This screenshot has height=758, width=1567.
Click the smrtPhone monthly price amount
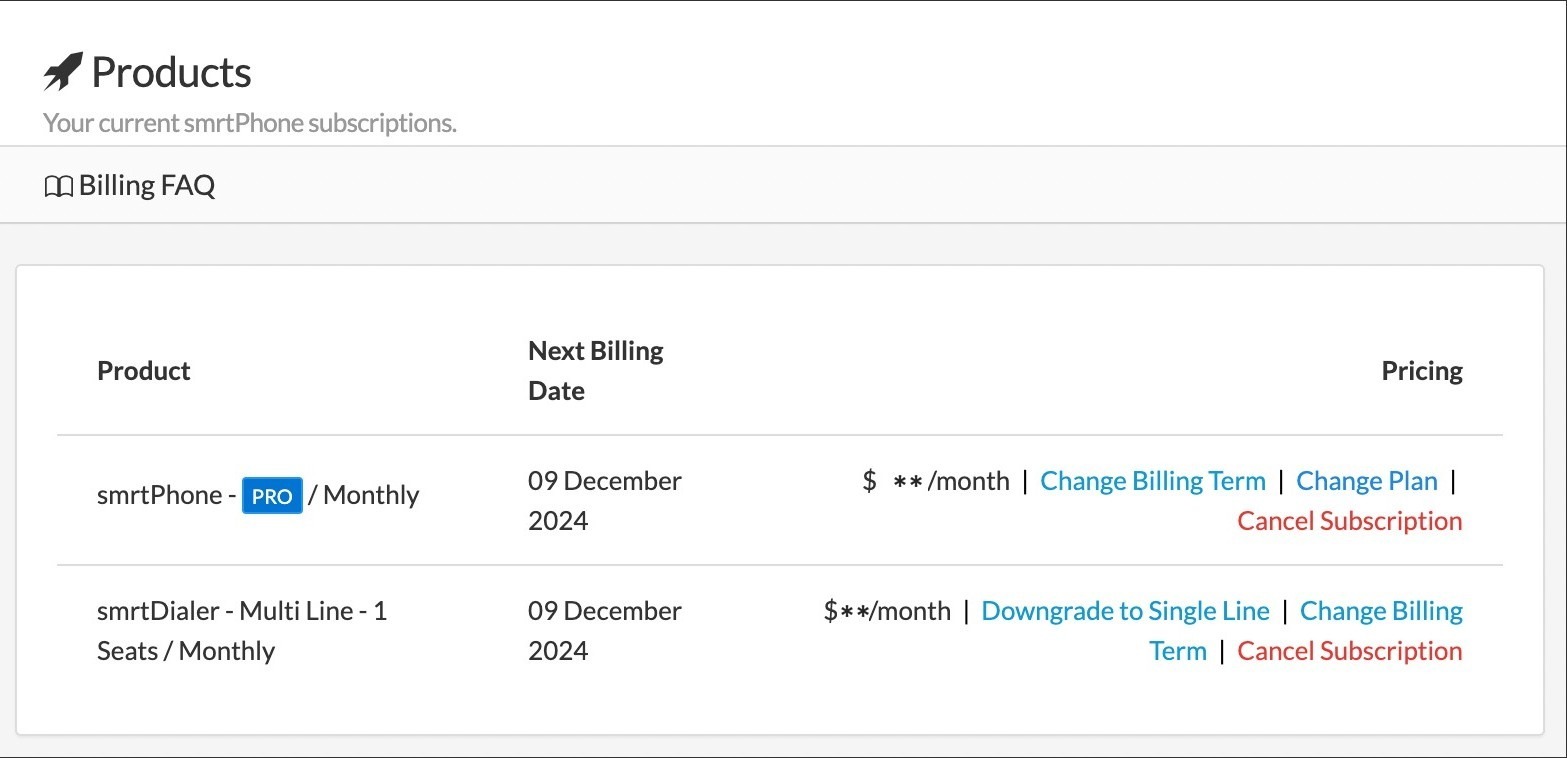(935, 481)
